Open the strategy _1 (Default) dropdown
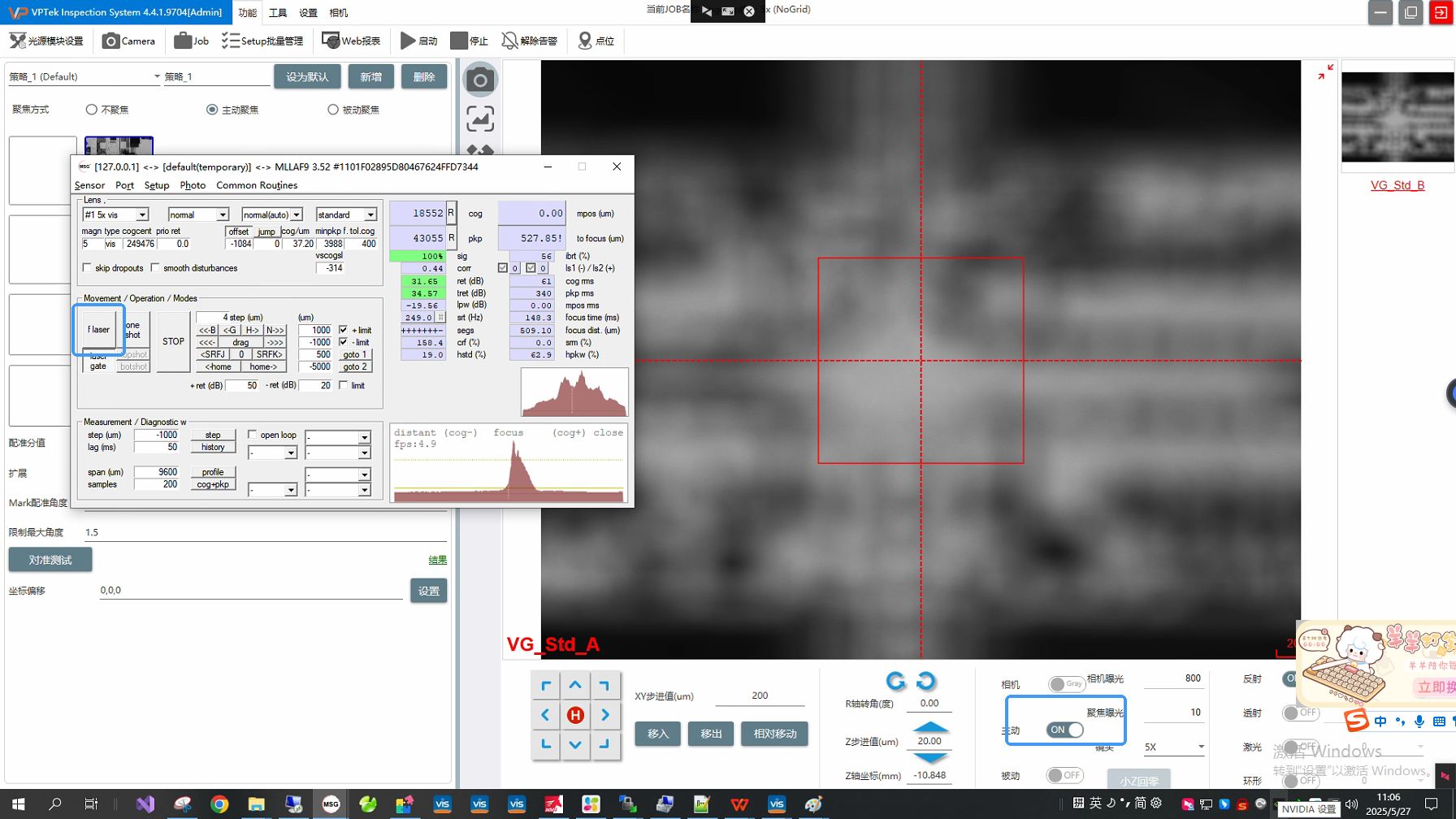This screenshot has height=819, width=1456. click(x=84, y=76)
